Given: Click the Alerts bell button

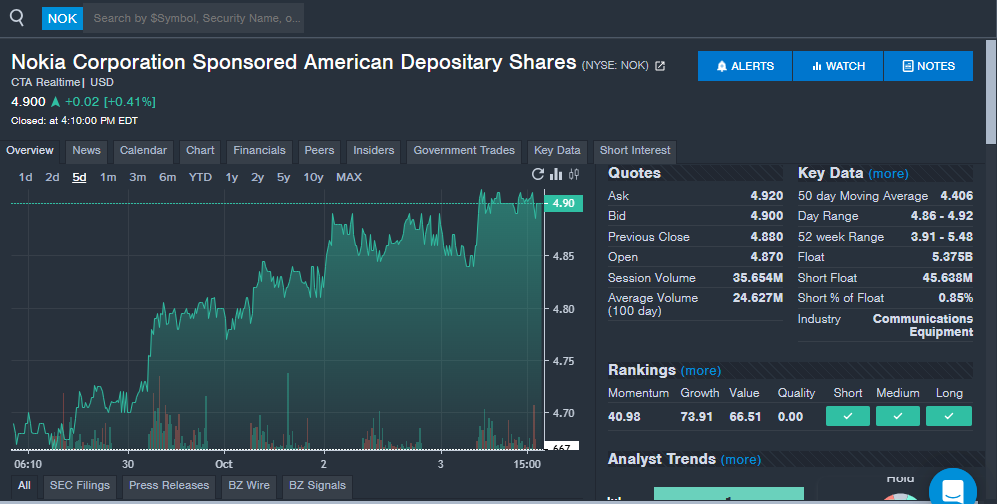Looking at the screenshot, I should [745, 66].
